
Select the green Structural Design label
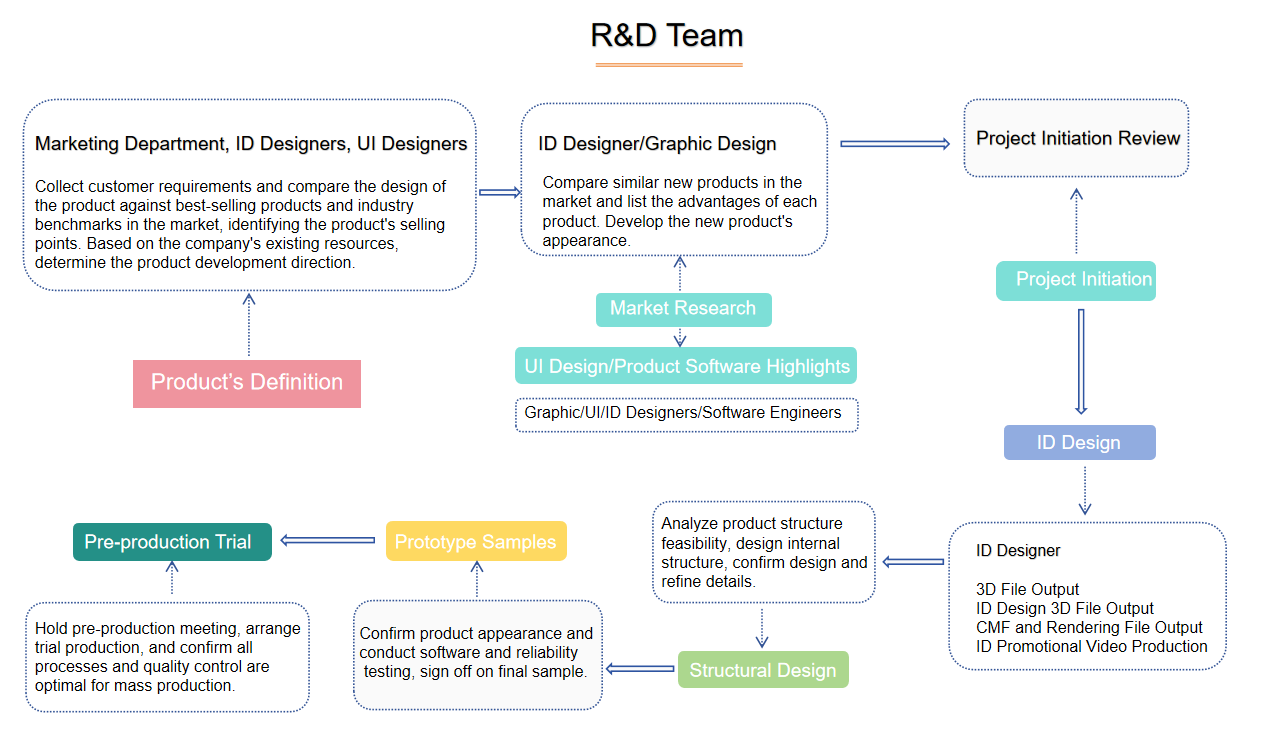pos(762,670)
